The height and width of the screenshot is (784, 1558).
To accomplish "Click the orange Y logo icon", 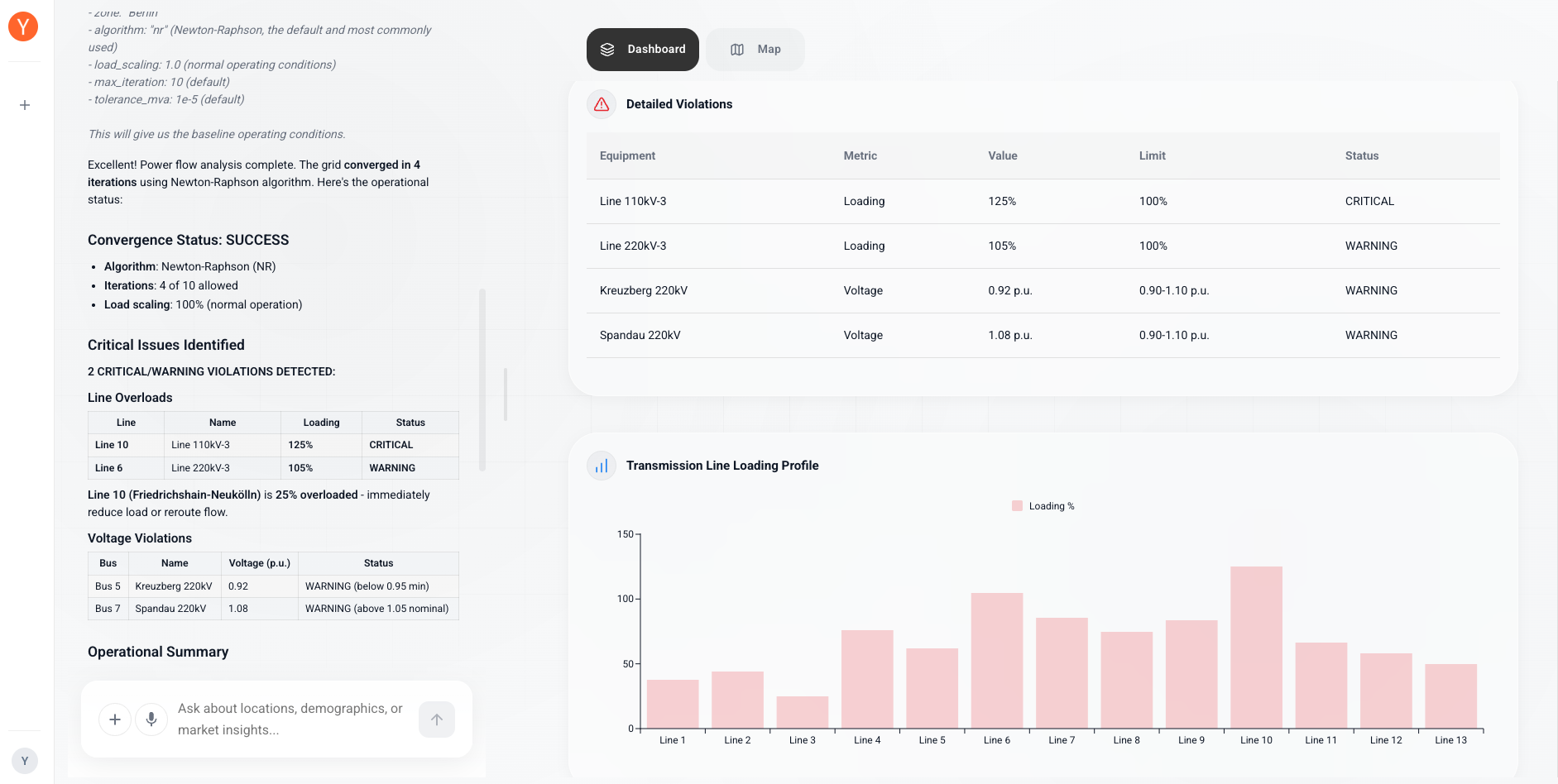I will click(x=23, y=26).
